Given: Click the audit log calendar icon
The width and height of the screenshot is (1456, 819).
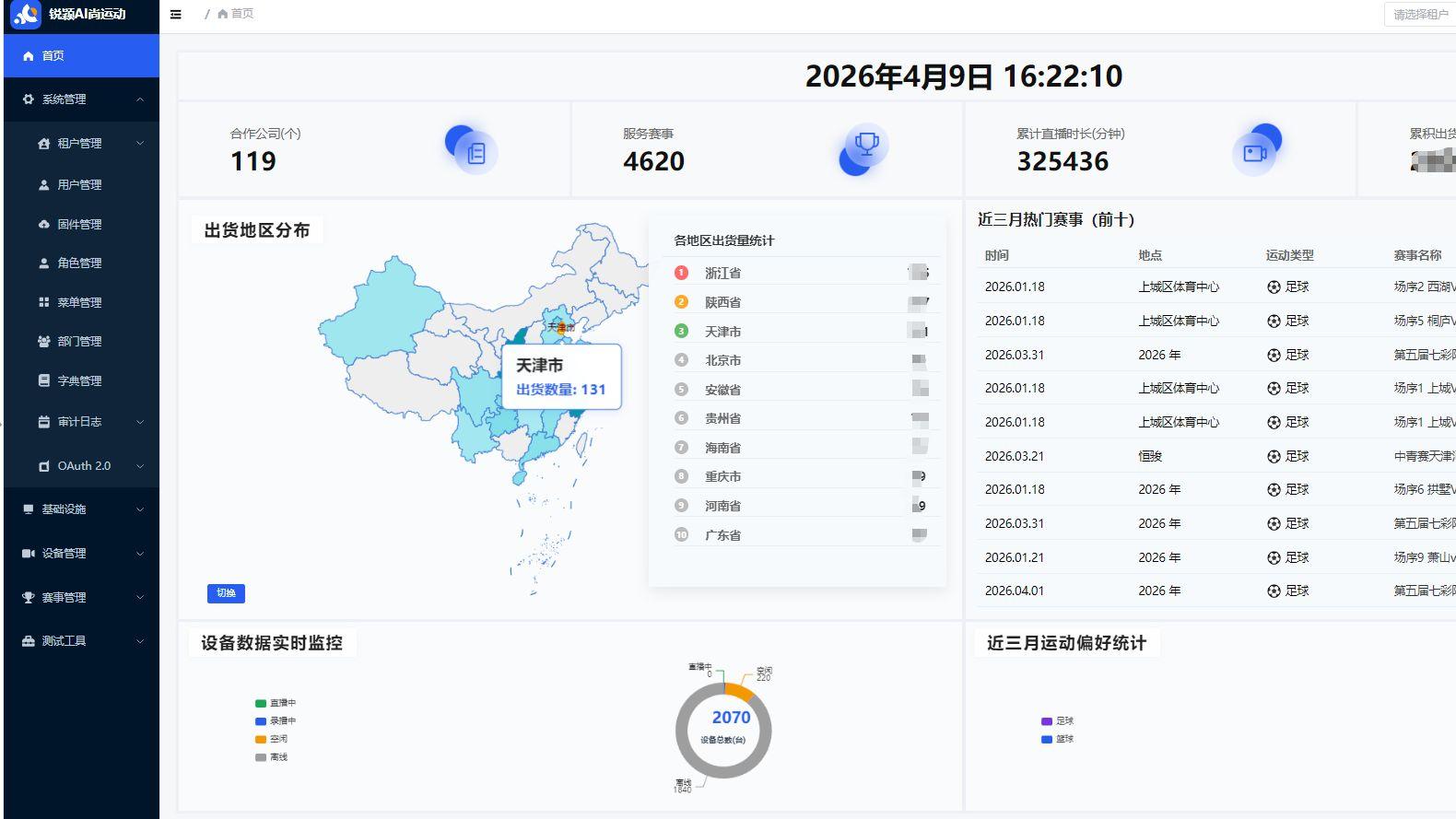Looking at the screenshot, I should click(x=43, y=422).
